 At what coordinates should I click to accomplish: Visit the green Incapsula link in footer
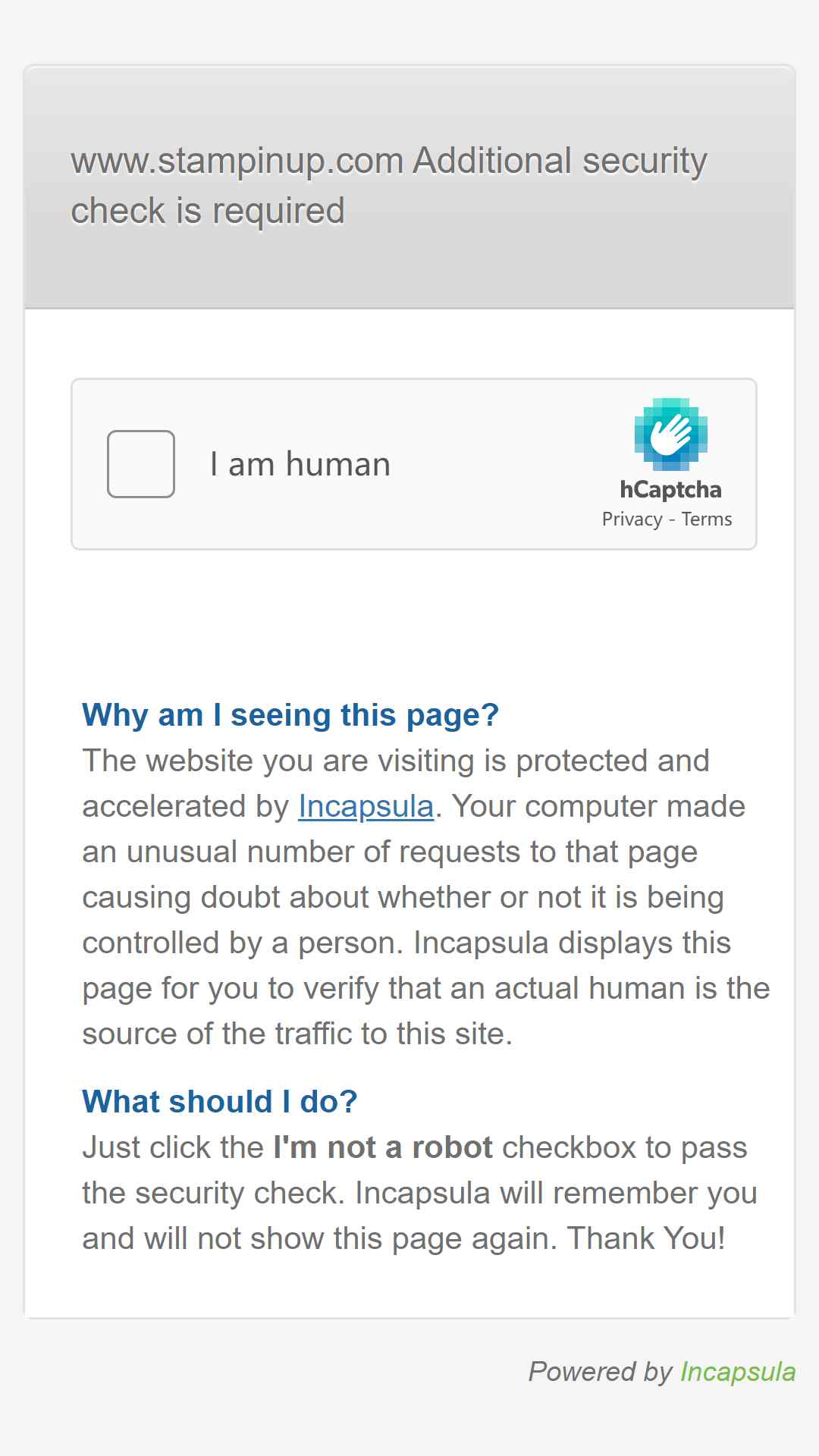coord(738,1372)
